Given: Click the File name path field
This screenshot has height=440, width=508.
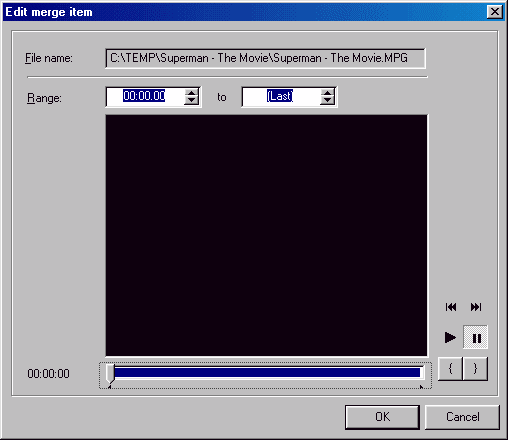Looking at the screenshot, I should click(x=265, y=58).
